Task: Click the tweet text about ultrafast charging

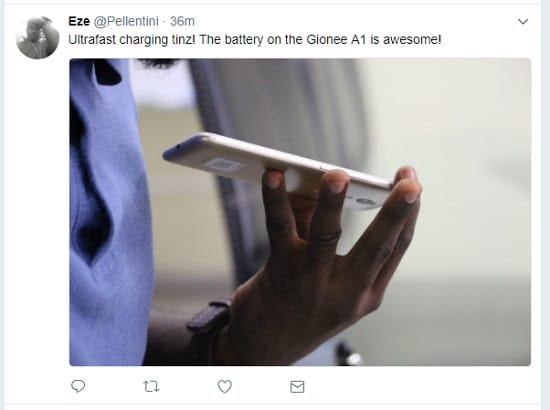Action: 255,40
